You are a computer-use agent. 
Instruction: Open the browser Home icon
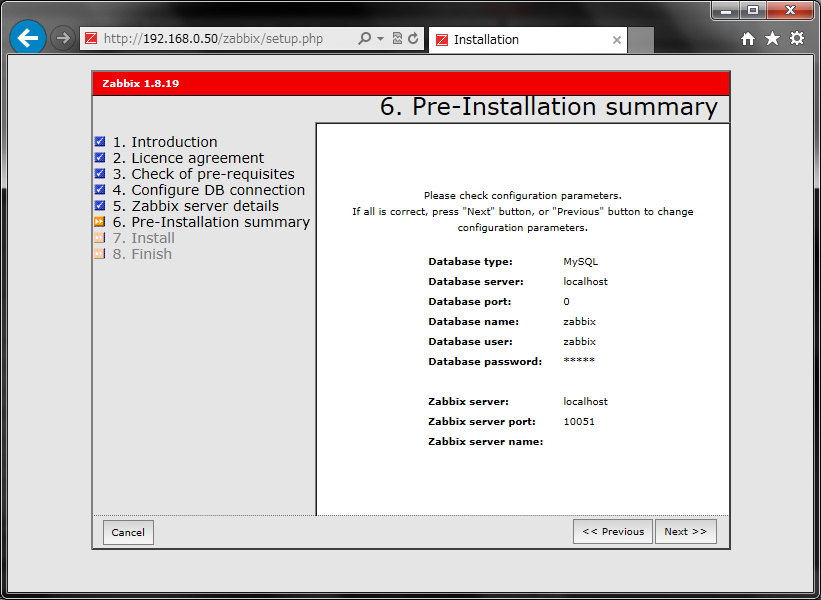click(748, 39)
